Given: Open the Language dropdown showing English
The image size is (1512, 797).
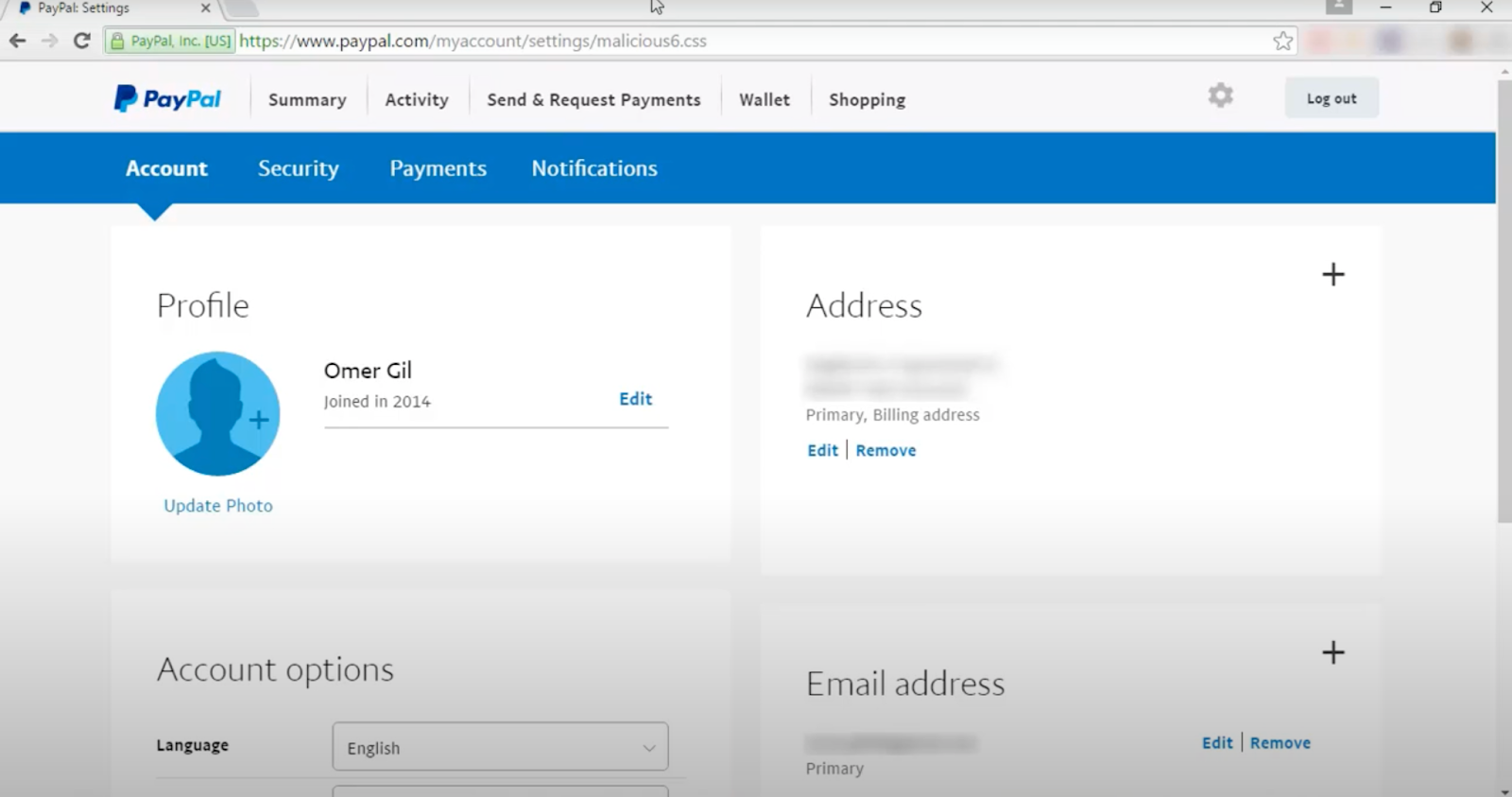Looking at the screenshot, I should pyautogui.click(x=500, y=747).
